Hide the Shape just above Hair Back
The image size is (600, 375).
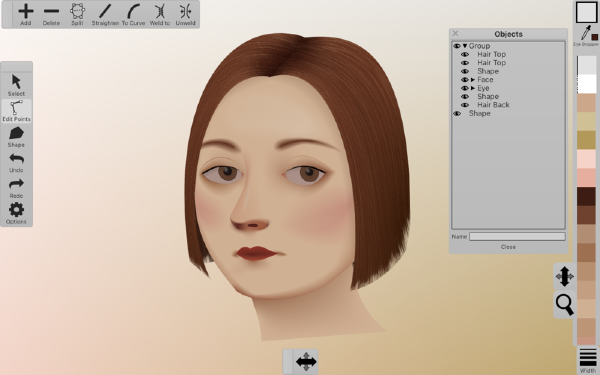point(465,96)
